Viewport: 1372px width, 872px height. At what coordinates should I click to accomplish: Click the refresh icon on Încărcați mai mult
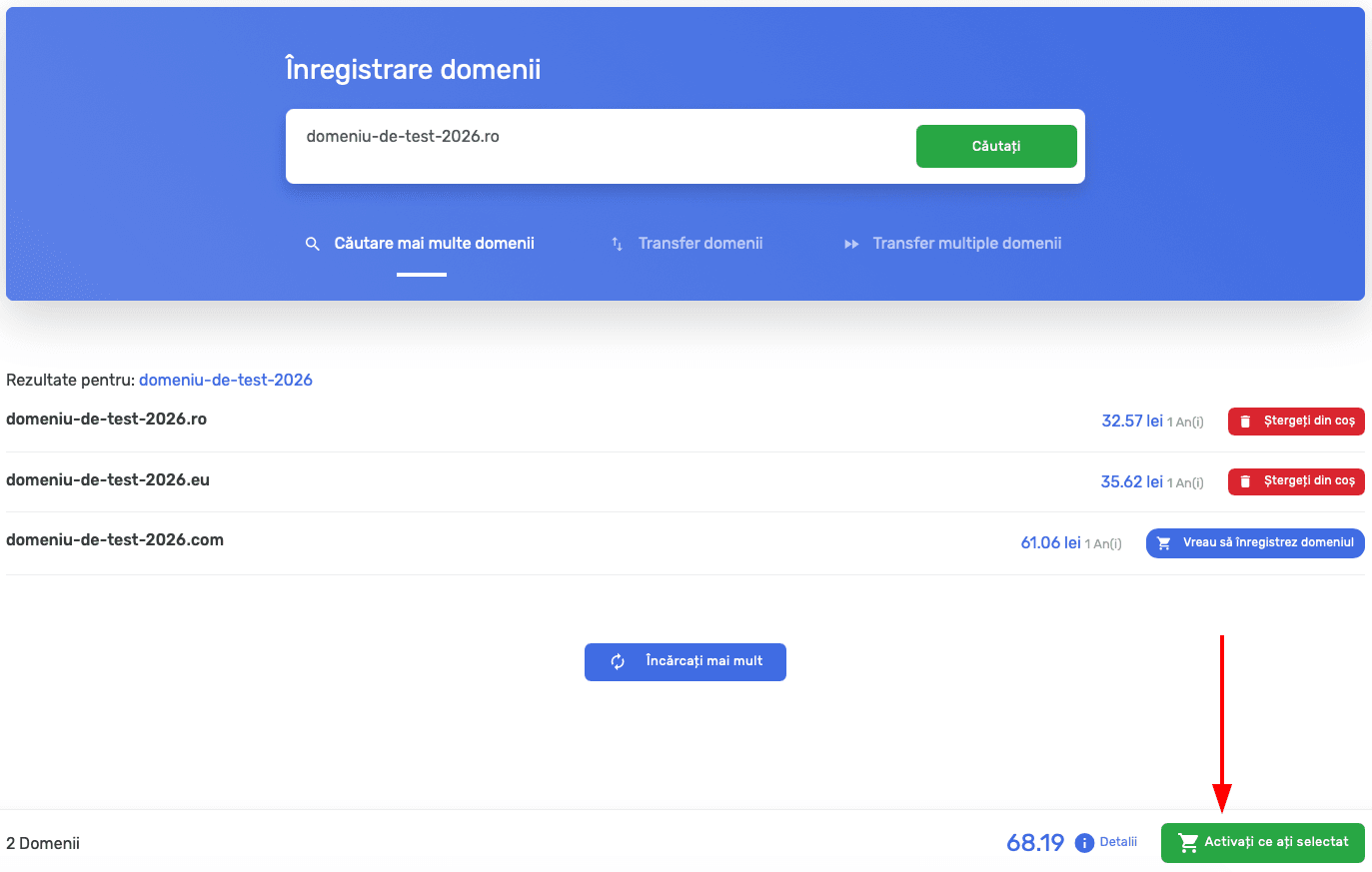pyautogui.click(x=618, y=661)
